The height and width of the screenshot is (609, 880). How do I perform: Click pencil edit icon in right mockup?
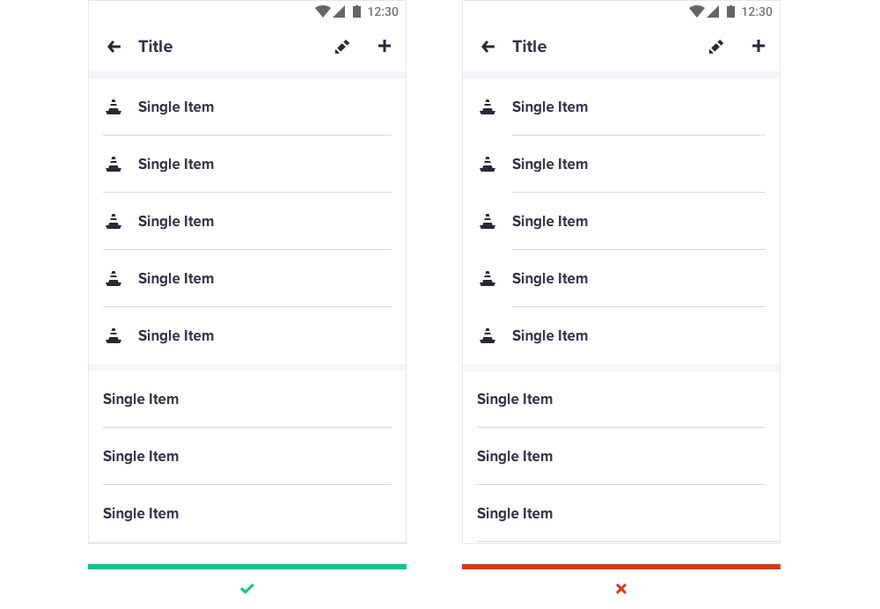point(716,47)
